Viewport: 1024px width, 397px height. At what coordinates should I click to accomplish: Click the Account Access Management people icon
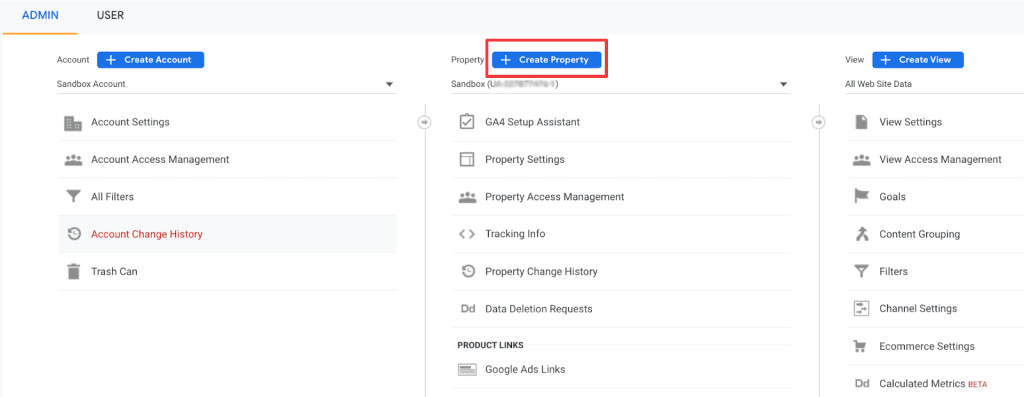73,159
